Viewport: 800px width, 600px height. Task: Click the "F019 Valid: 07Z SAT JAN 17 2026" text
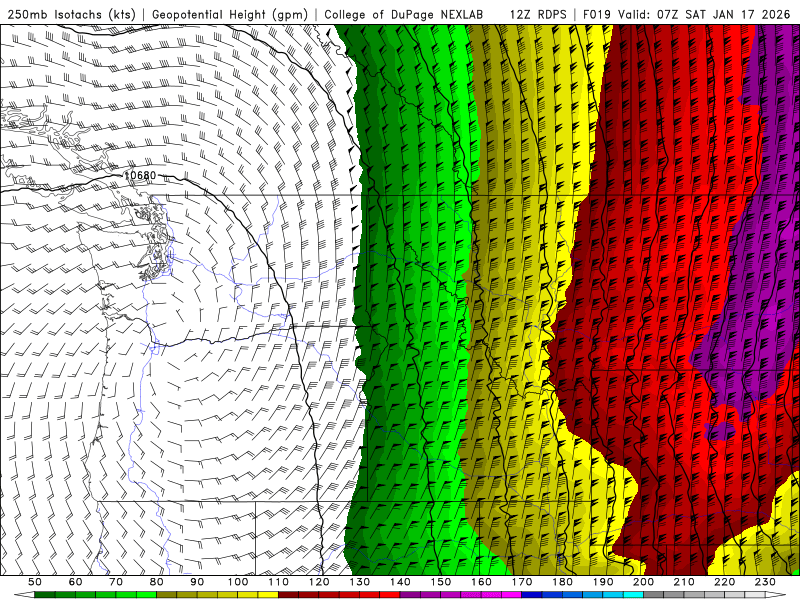(686, 14)
